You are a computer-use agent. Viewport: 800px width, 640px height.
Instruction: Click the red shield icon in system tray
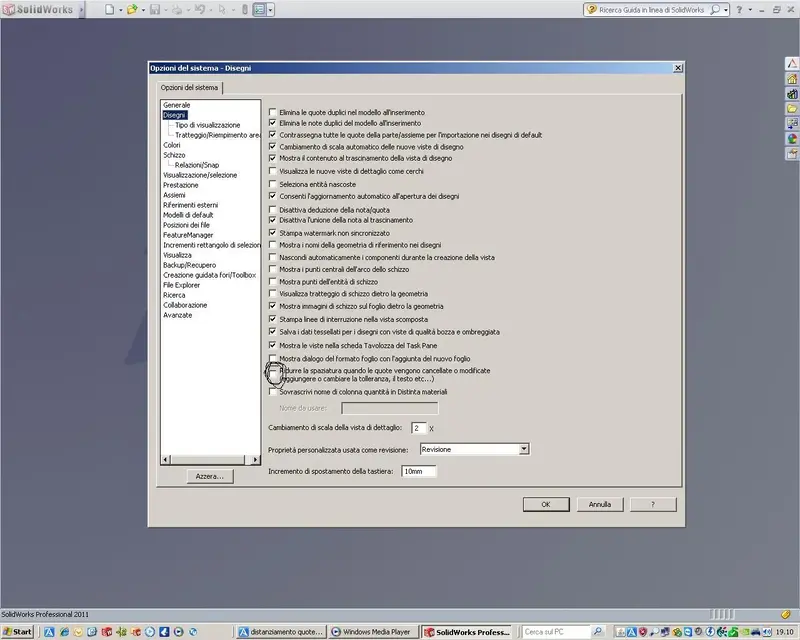[x=642, y=632]
